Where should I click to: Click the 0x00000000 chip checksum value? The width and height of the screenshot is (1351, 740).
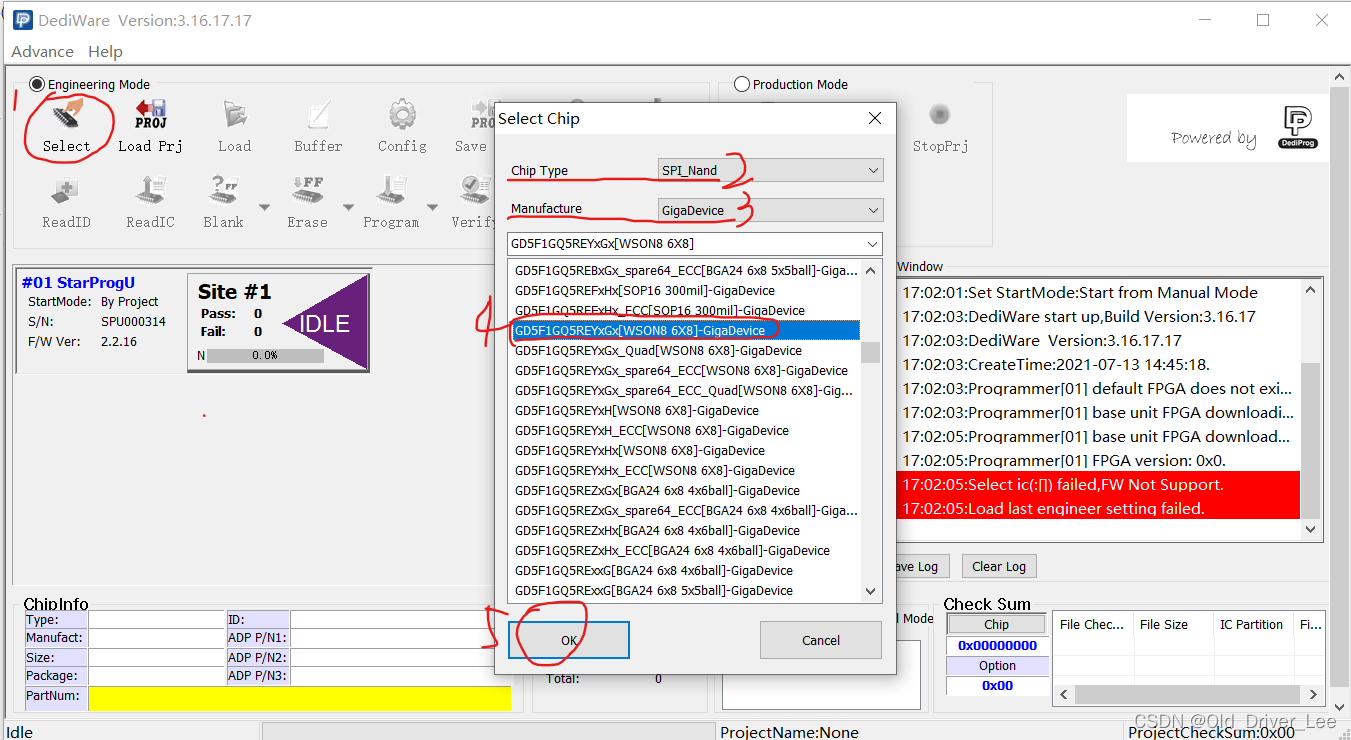coord(997,645)
